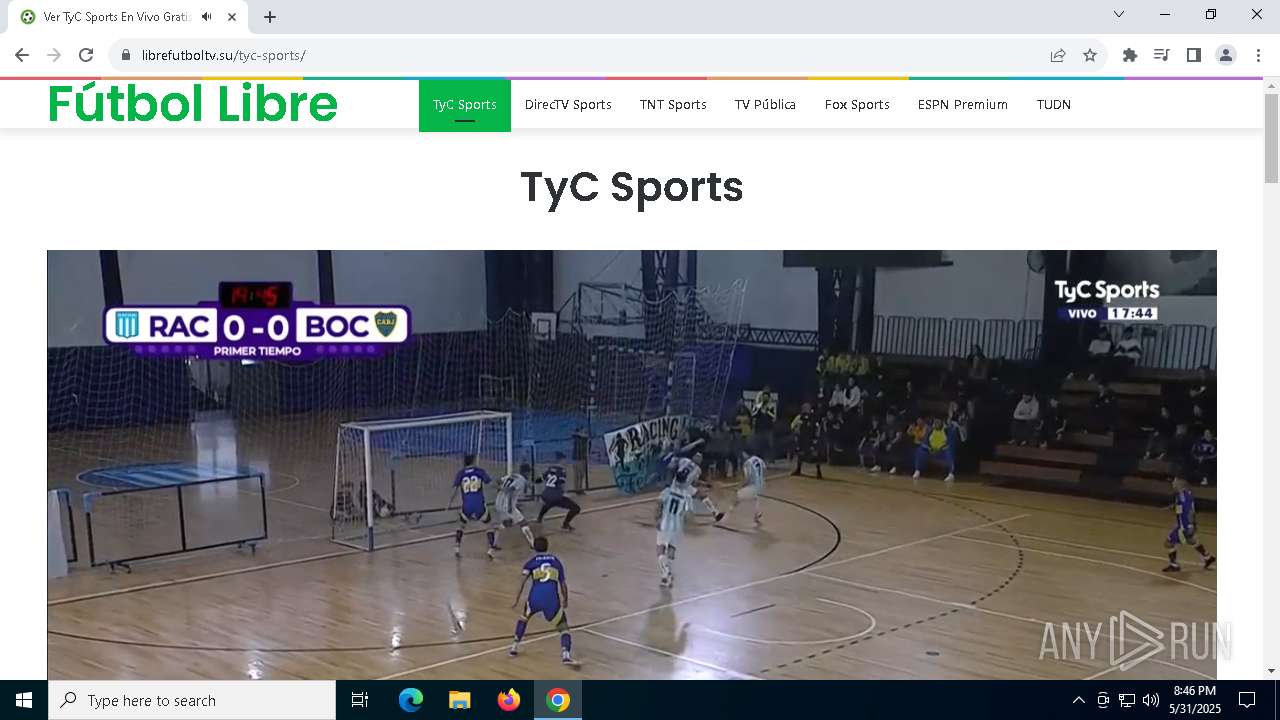Open the TNT Sports channel
Viewport: 1280px width, 720px height.
point(673,105)
